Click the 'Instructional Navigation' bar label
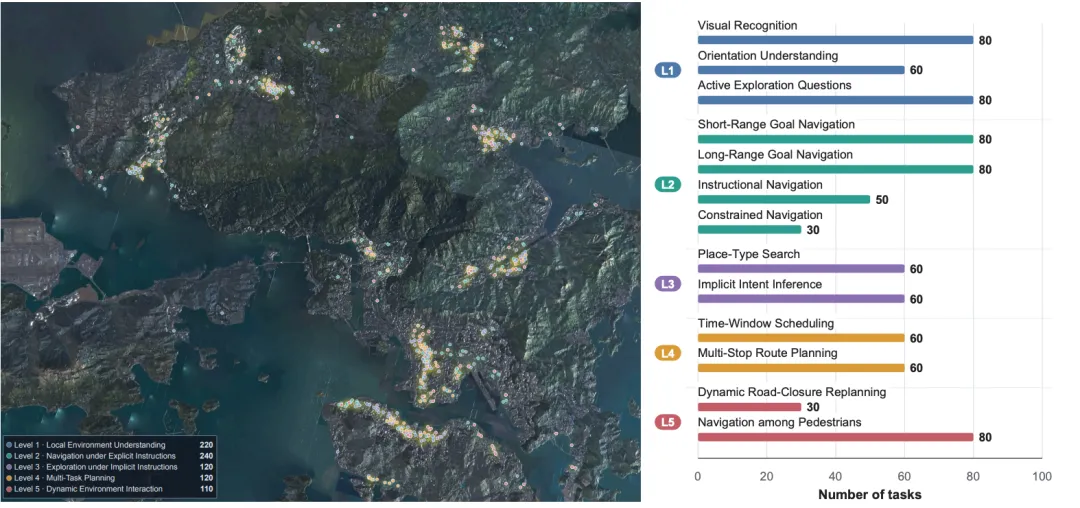Image resolution: width=1080 pixels, height=508 pixels. click(760, 185)
